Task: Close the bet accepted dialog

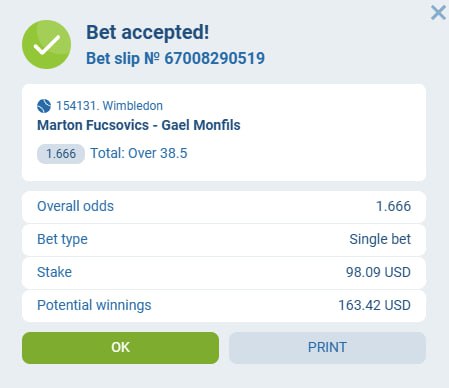Action: pyautogui.click(x=438, y=13)
